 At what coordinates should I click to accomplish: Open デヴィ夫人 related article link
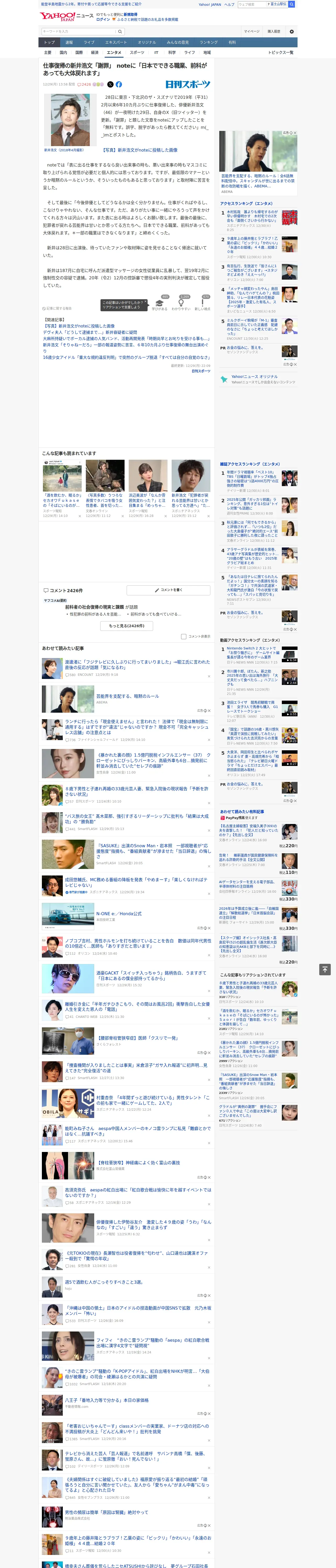pyautogui.click(x=90, y=333)
